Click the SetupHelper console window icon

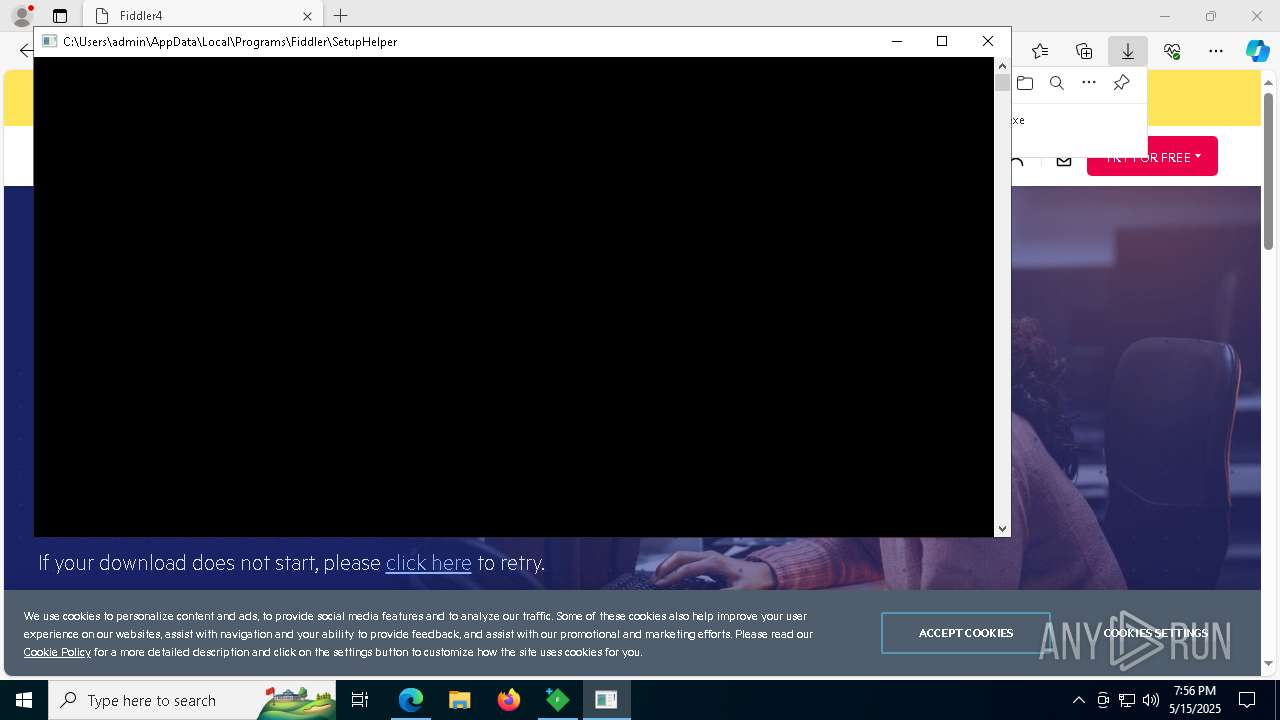49,41
